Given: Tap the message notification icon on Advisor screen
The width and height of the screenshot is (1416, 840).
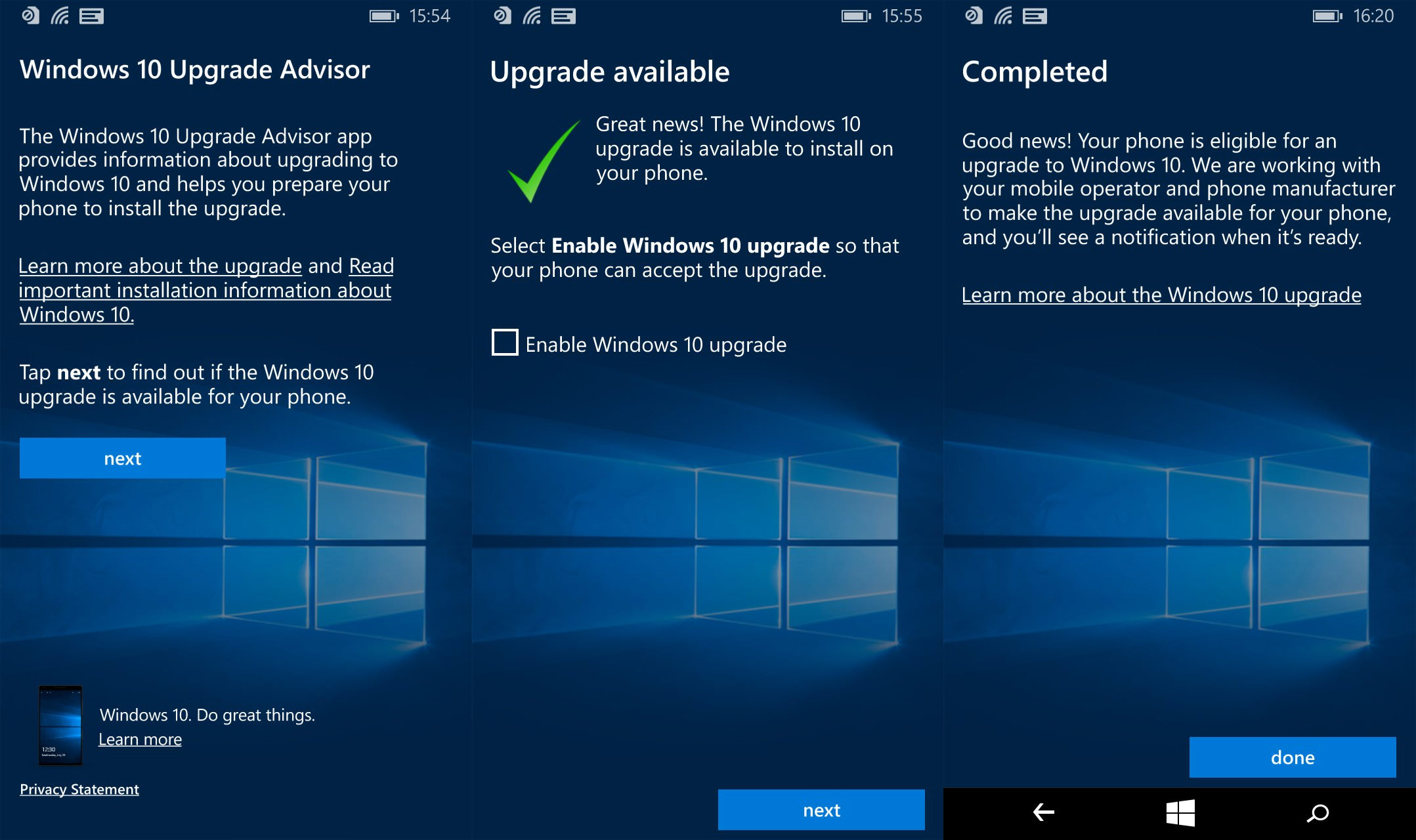Looking at the screenshot, I should [x=91, y=16].
